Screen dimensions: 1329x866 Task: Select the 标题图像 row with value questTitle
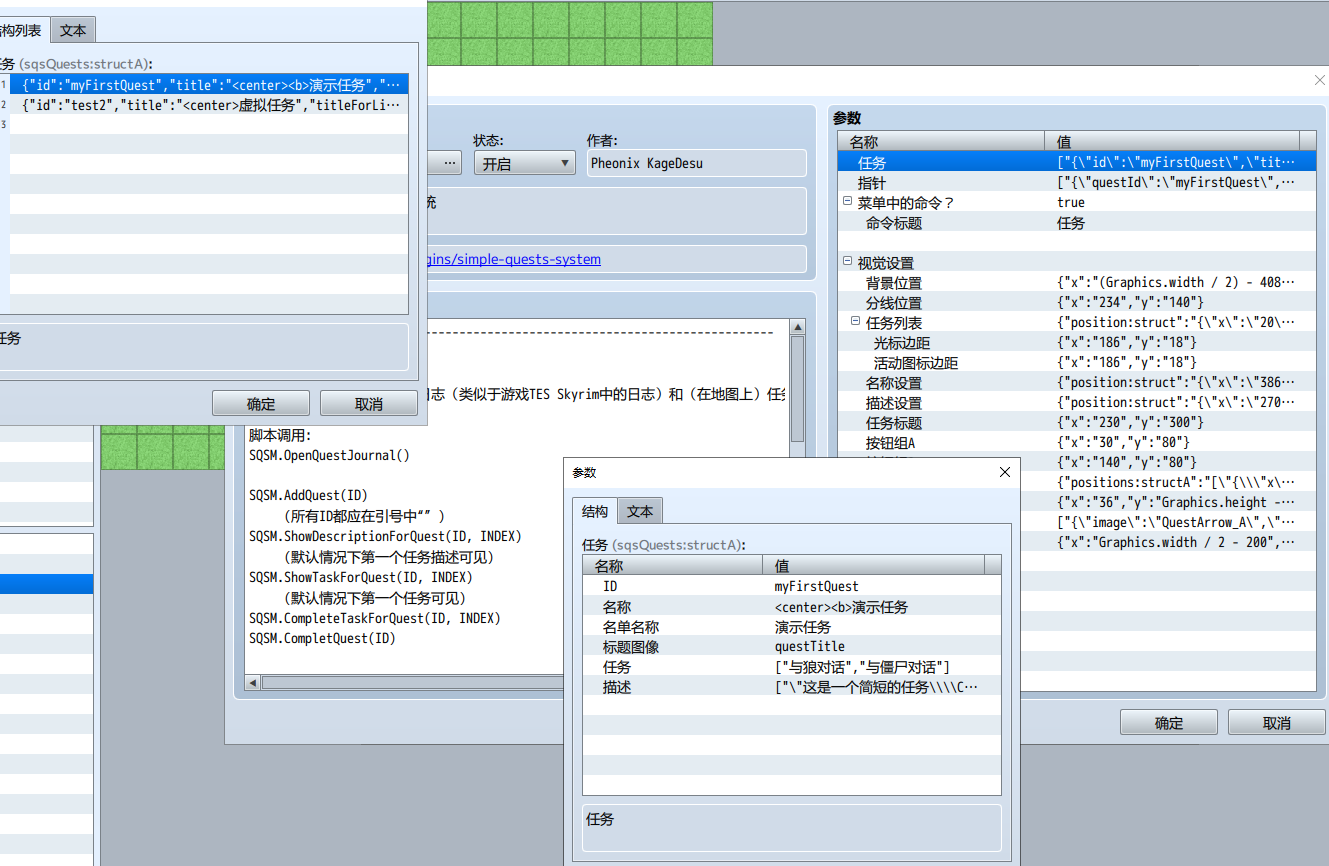(792, 646)
